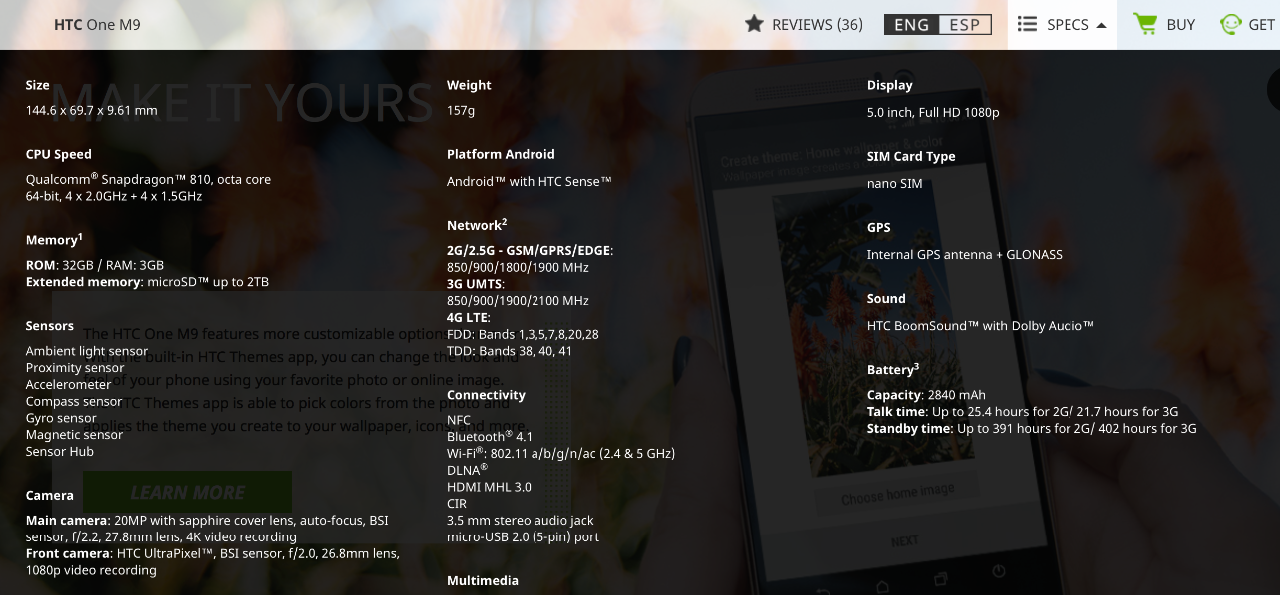The image size is (1280, 595).
Task: Click the Proximity sensor entry
Action: [x=75, y=368]
